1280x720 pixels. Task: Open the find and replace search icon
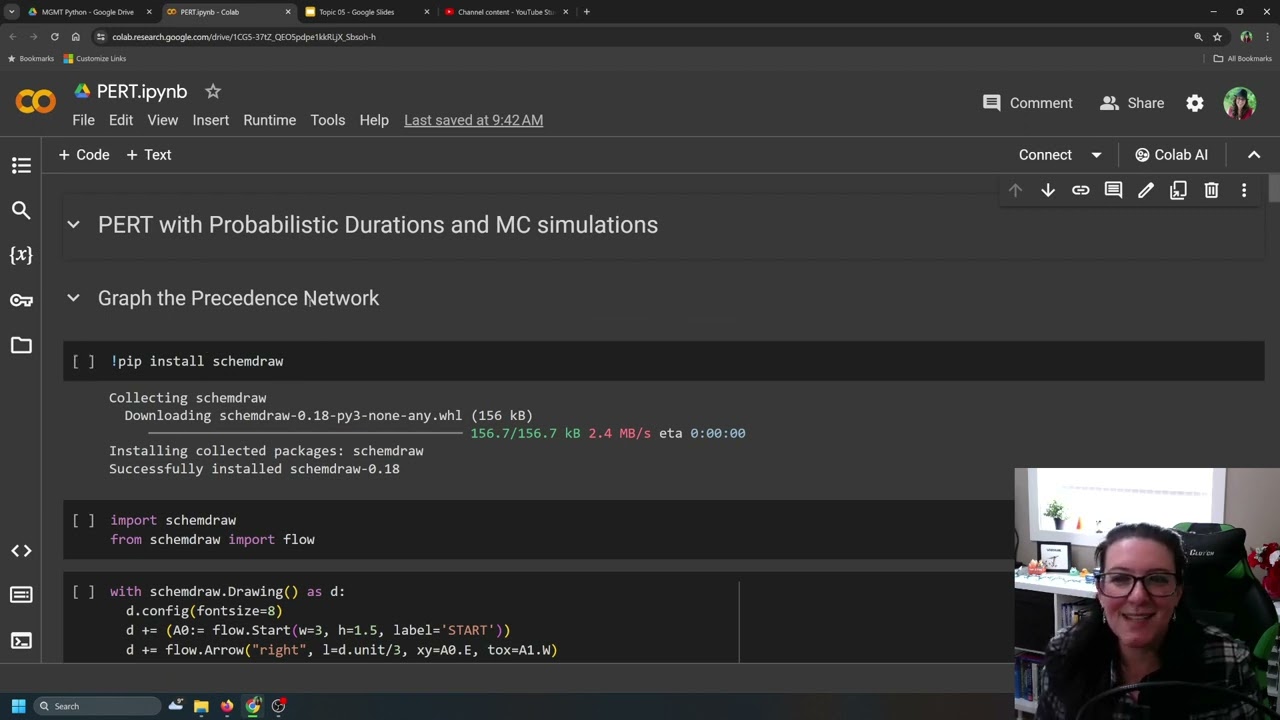(x=21, y=210)
